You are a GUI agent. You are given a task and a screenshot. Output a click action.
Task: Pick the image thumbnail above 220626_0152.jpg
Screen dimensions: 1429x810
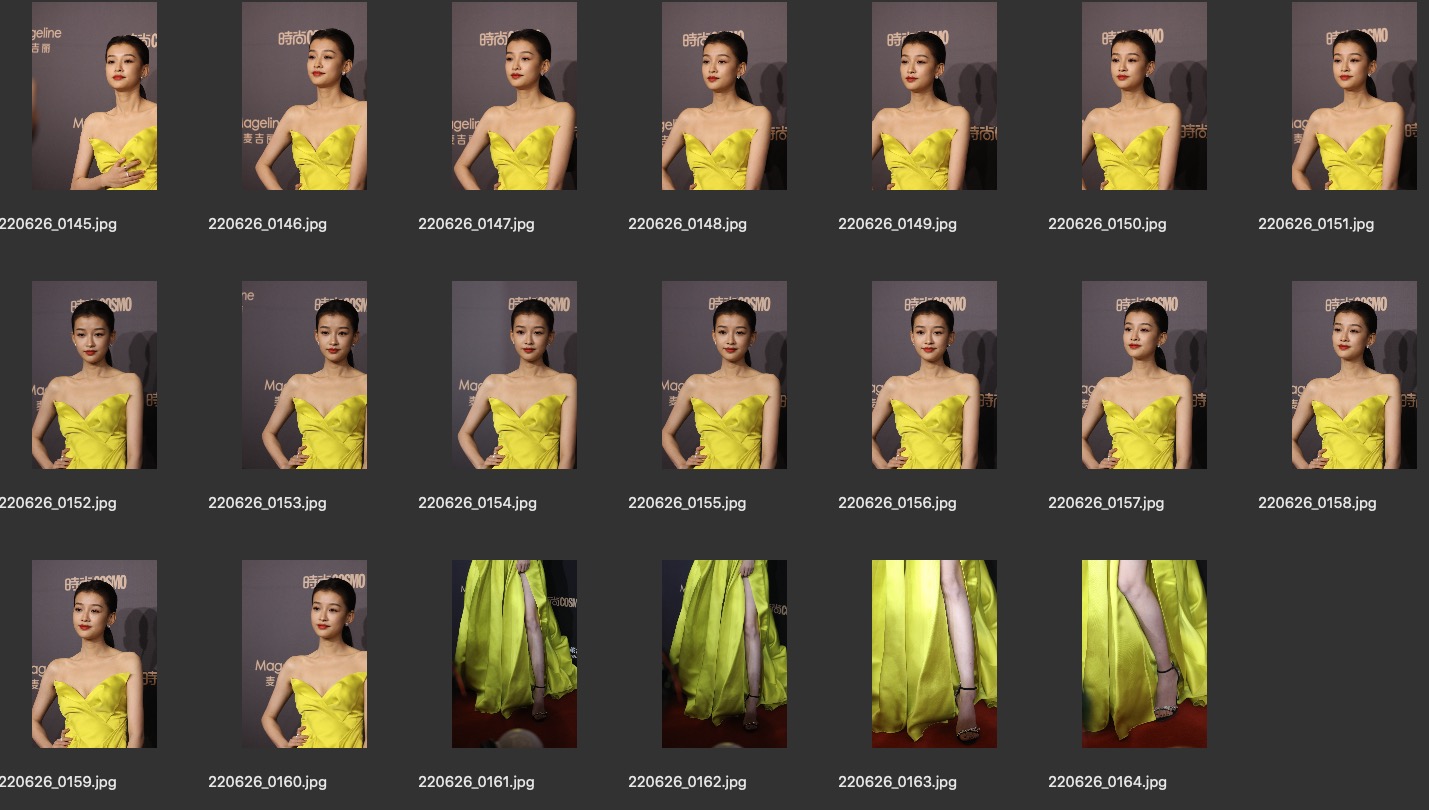(94, 375)
